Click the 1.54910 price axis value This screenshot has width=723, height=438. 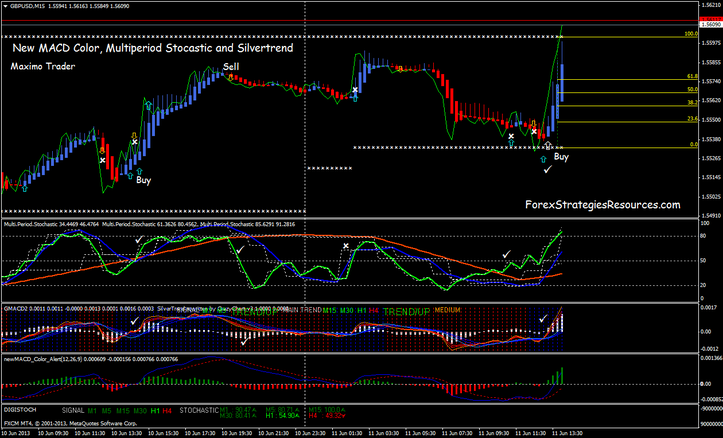point(712,215)
